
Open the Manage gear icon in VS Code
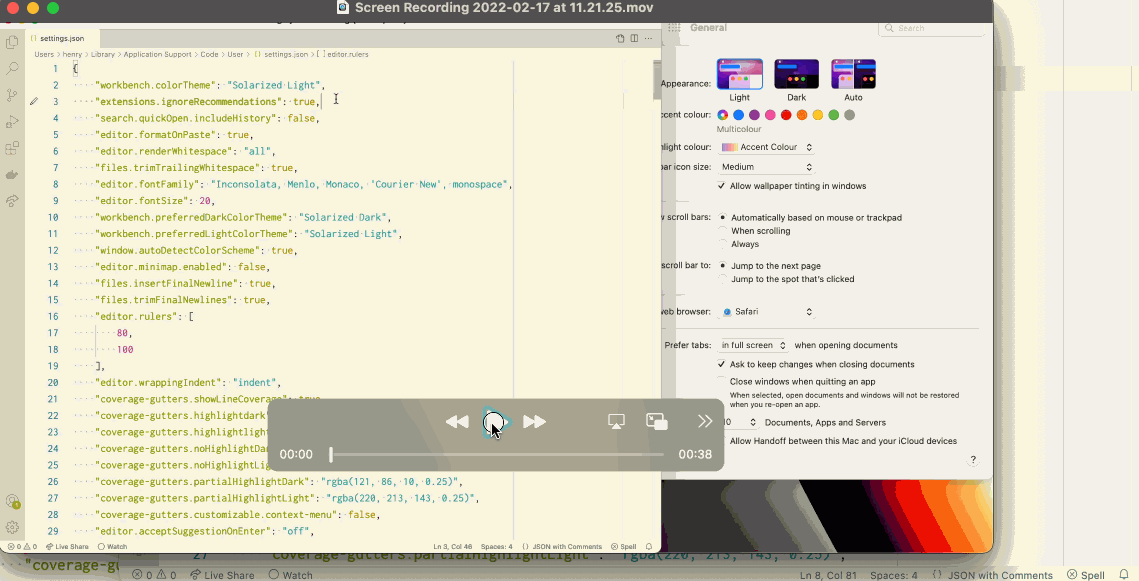[x=12, y=528]
